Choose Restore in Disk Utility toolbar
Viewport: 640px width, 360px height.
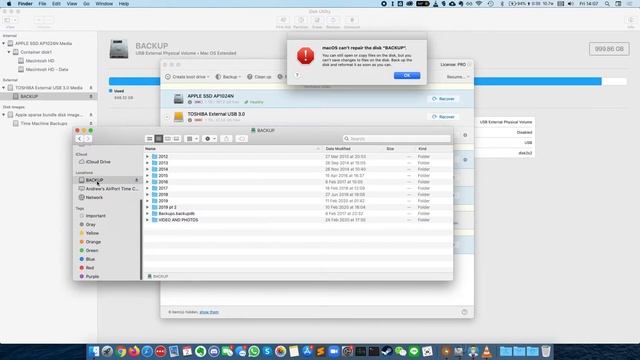[x=333, y=22]
